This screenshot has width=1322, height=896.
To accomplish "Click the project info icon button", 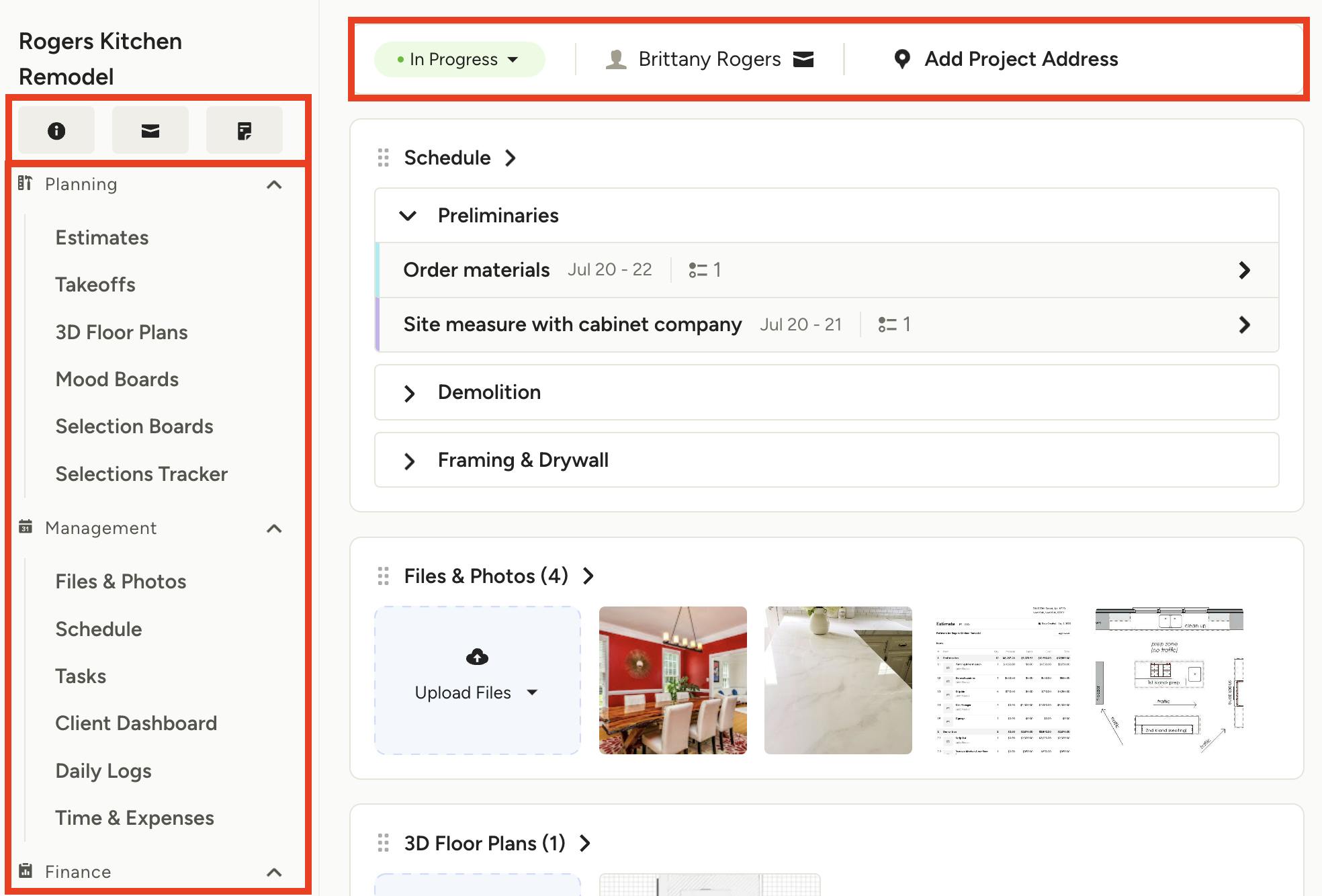I will point(56,130).
